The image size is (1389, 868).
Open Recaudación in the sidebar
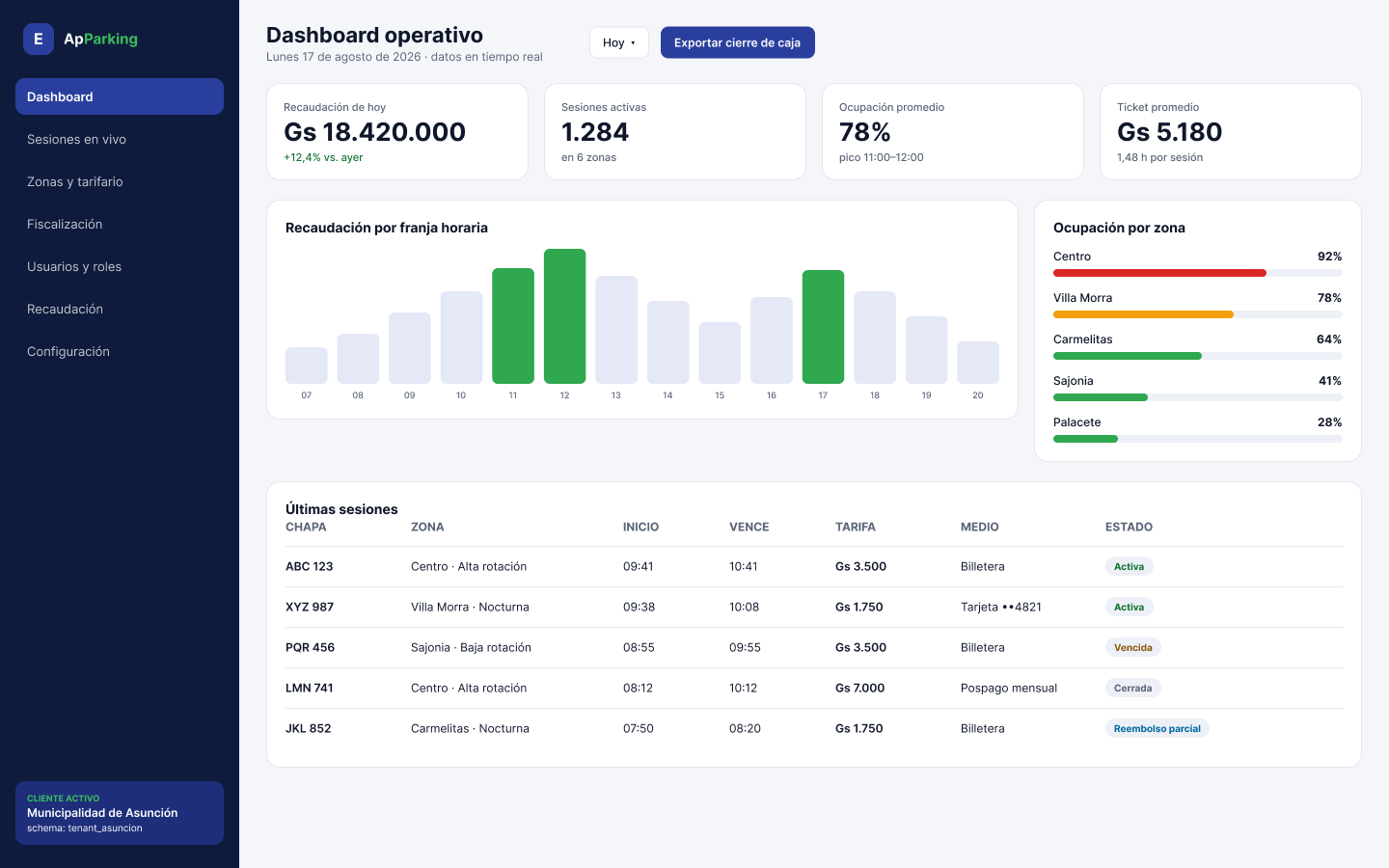click(120, 309)
